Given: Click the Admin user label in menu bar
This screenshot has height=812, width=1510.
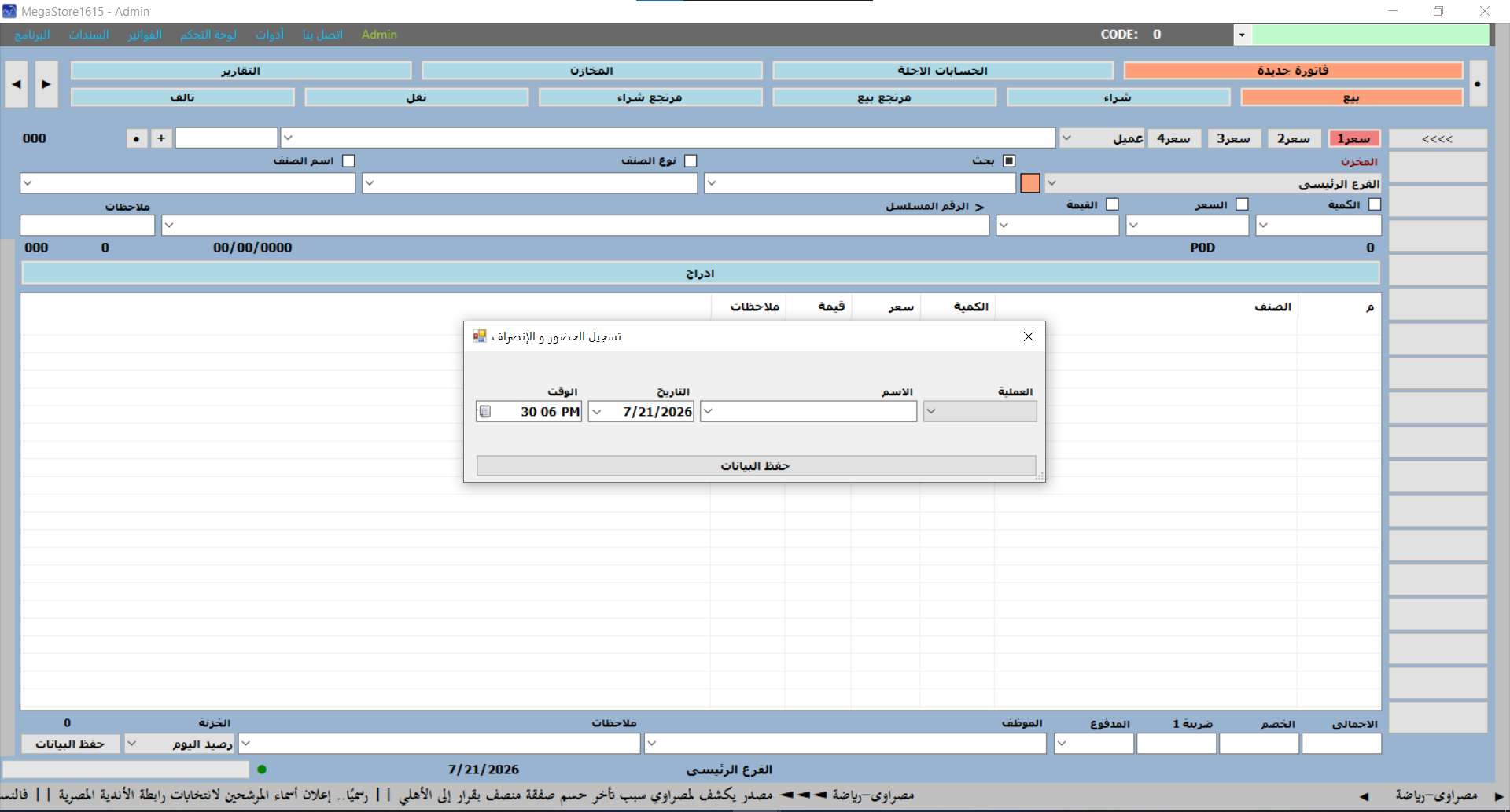Looking at the screenshot, I should pyautogui.click(x=379, y=35).
